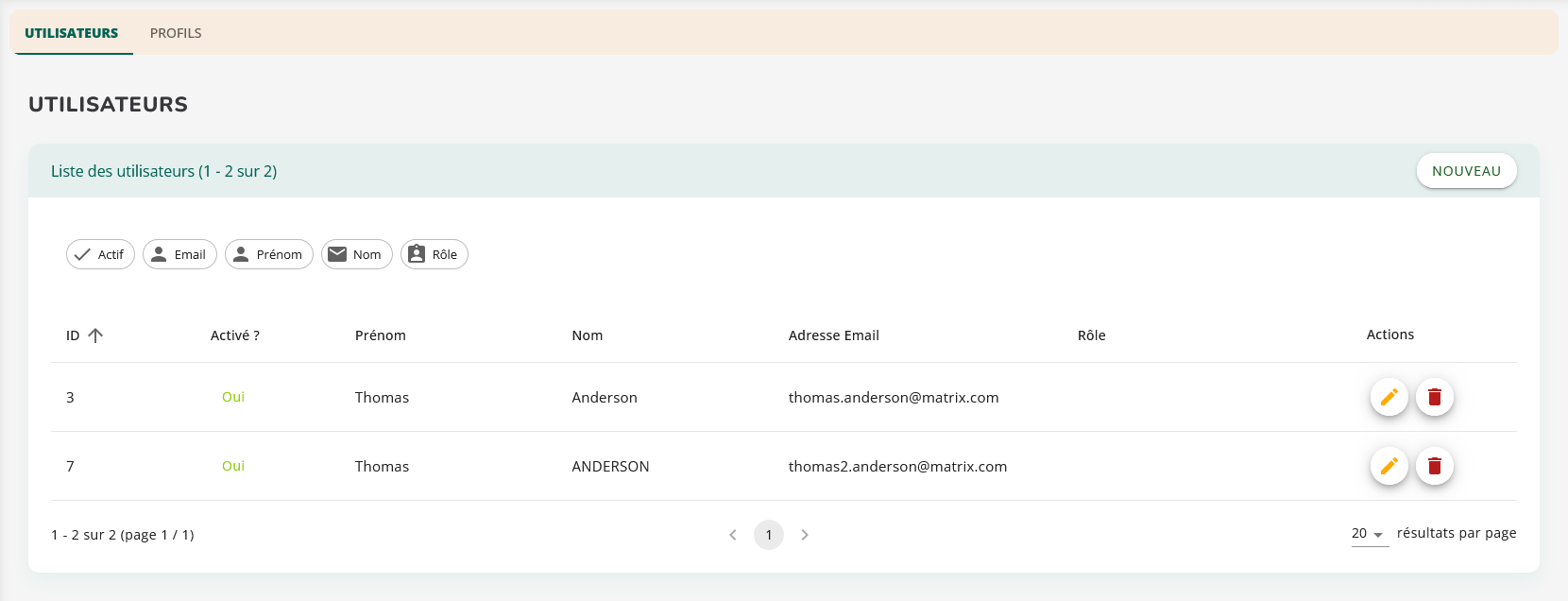Open the Utilisateurs tab
1568x601 pixels.
tap(72, 33)
